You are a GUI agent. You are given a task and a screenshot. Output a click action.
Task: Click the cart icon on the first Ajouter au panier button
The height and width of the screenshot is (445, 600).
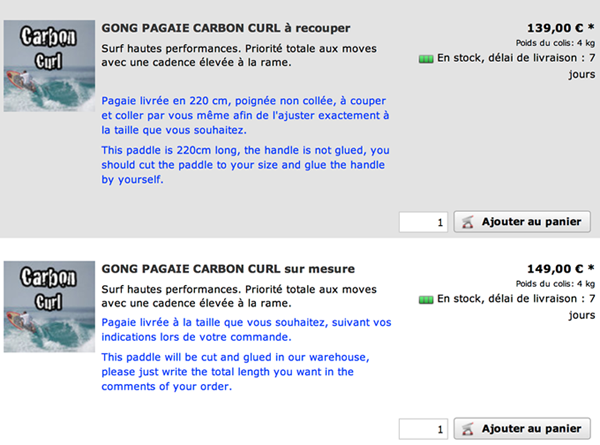click(468, 222)
